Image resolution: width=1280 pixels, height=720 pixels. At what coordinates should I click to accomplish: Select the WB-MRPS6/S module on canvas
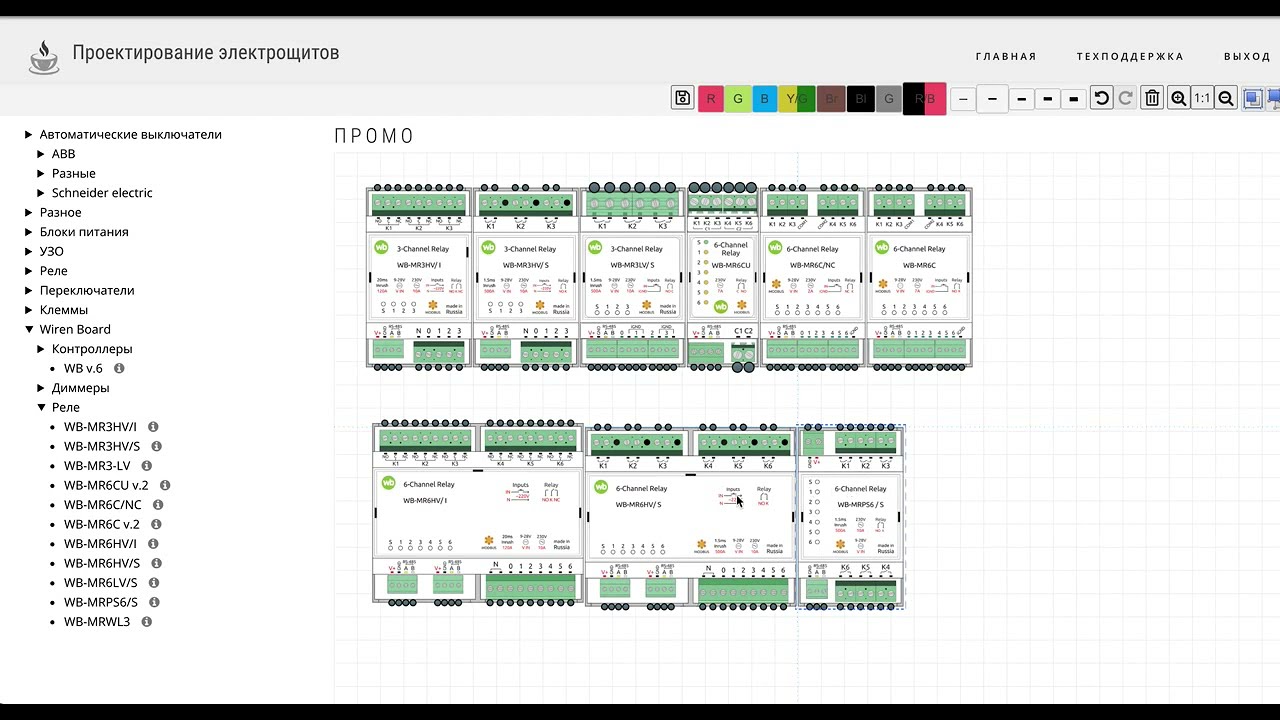pos(851,517)
